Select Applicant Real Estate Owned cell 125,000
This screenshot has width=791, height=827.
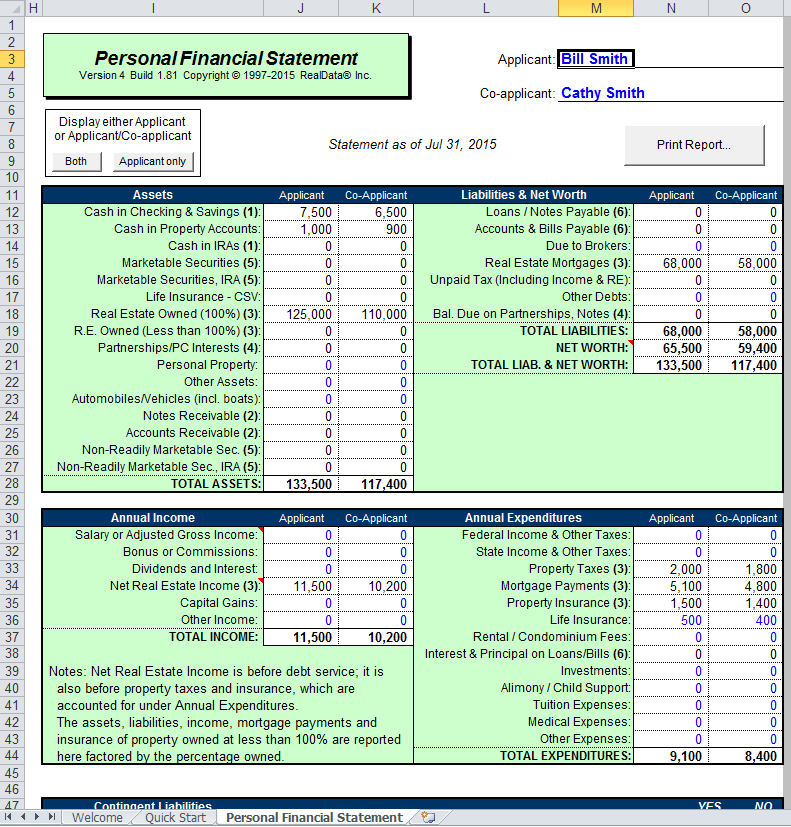(x=301, y=314)
